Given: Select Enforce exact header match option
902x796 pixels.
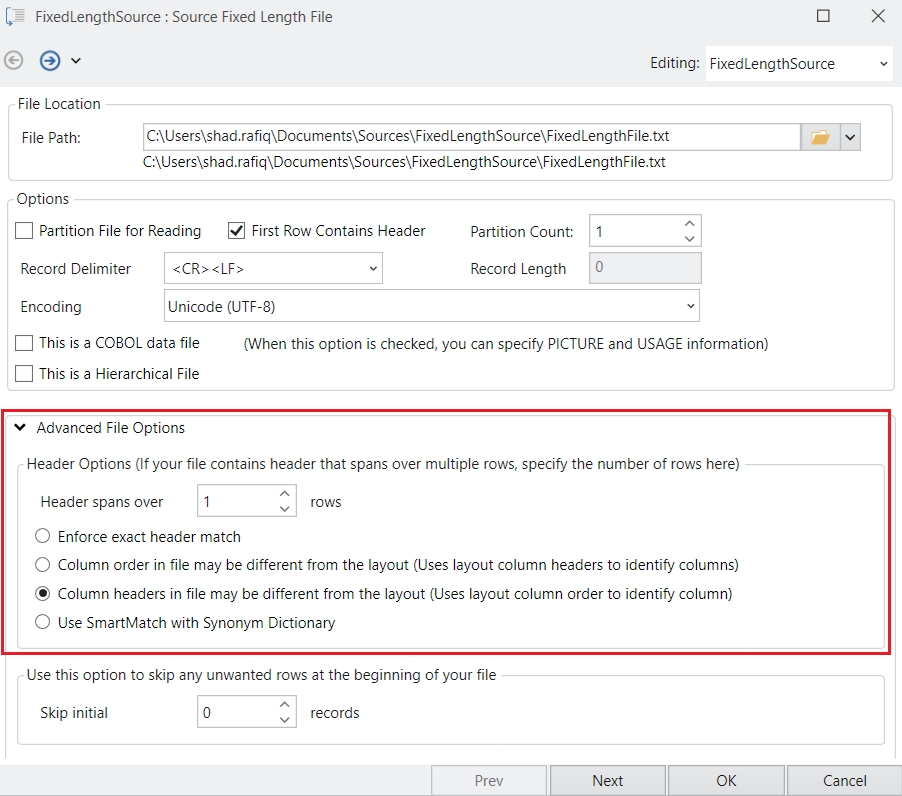Looking at the screenshot, I should 43,536.
